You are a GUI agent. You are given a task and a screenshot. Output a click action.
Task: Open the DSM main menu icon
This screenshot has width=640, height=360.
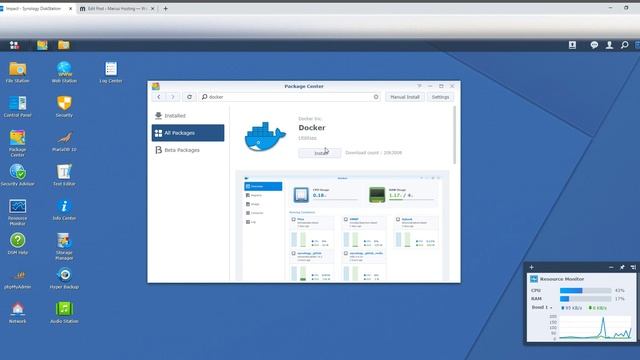(x=14, y=45)
